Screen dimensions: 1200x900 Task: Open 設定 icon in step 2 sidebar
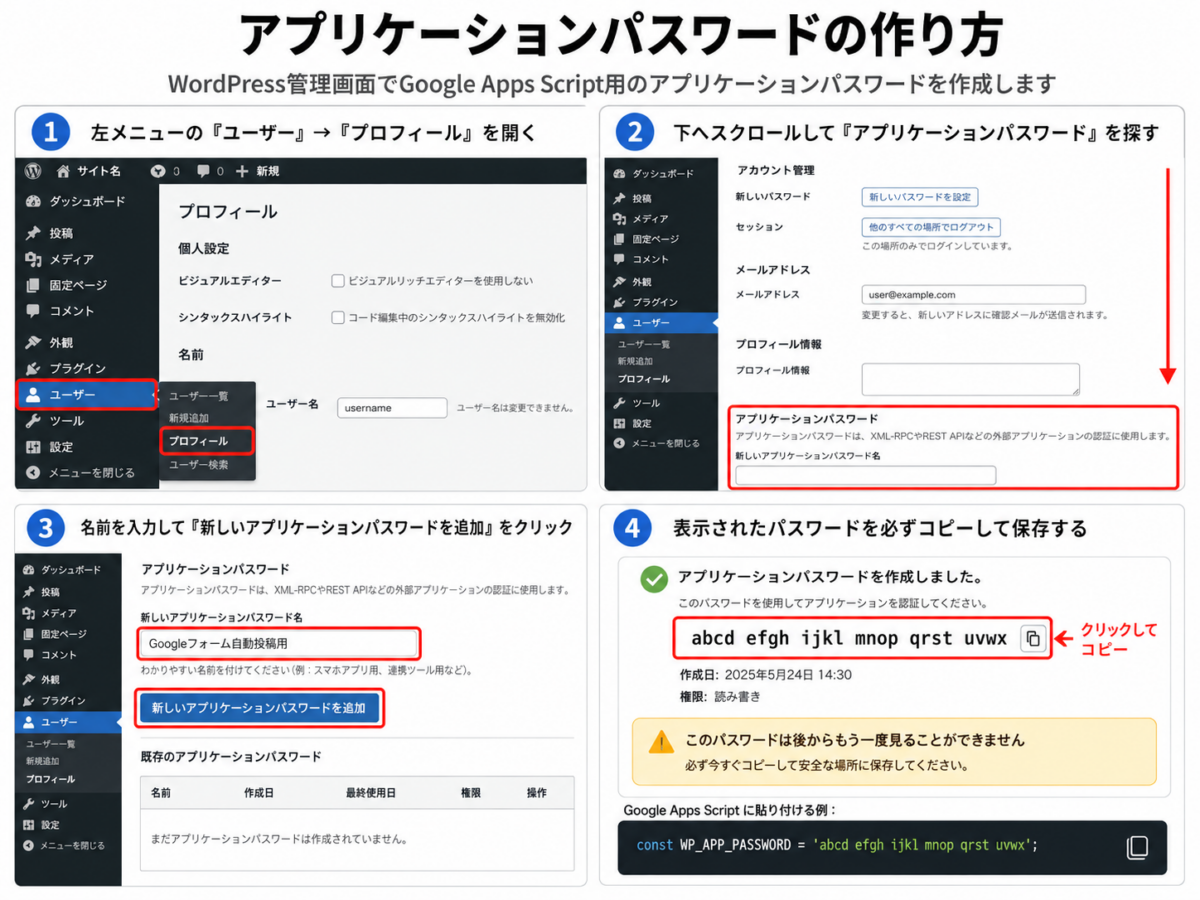click(619, 423)
